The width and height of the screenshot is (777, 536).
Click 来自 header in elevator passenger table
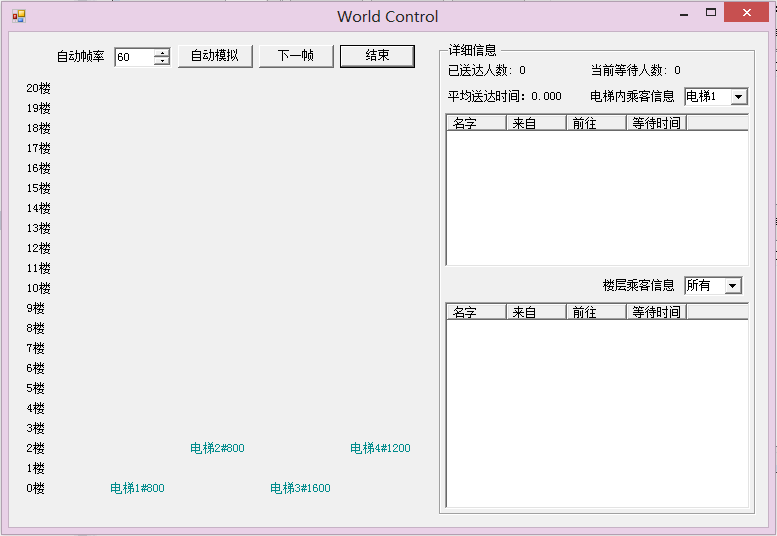coord(536,123)
